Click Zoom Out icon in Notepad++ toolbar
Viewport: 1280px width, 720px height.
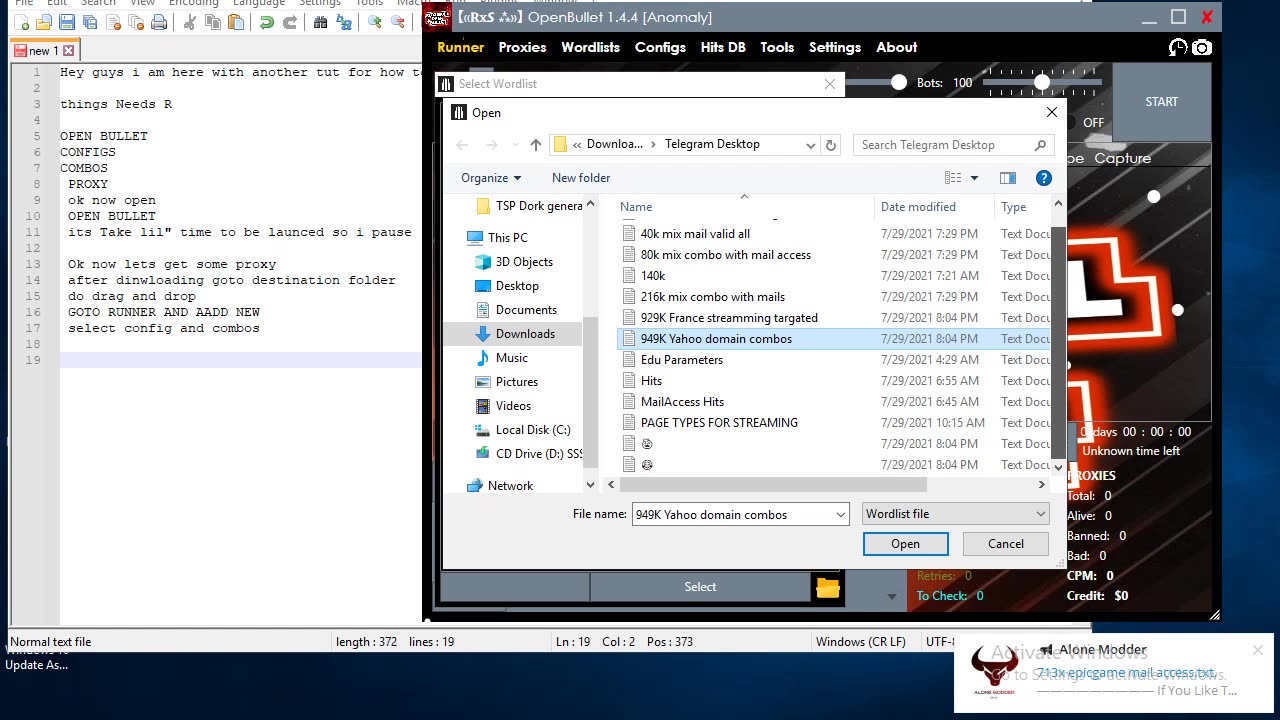[397, 23]
